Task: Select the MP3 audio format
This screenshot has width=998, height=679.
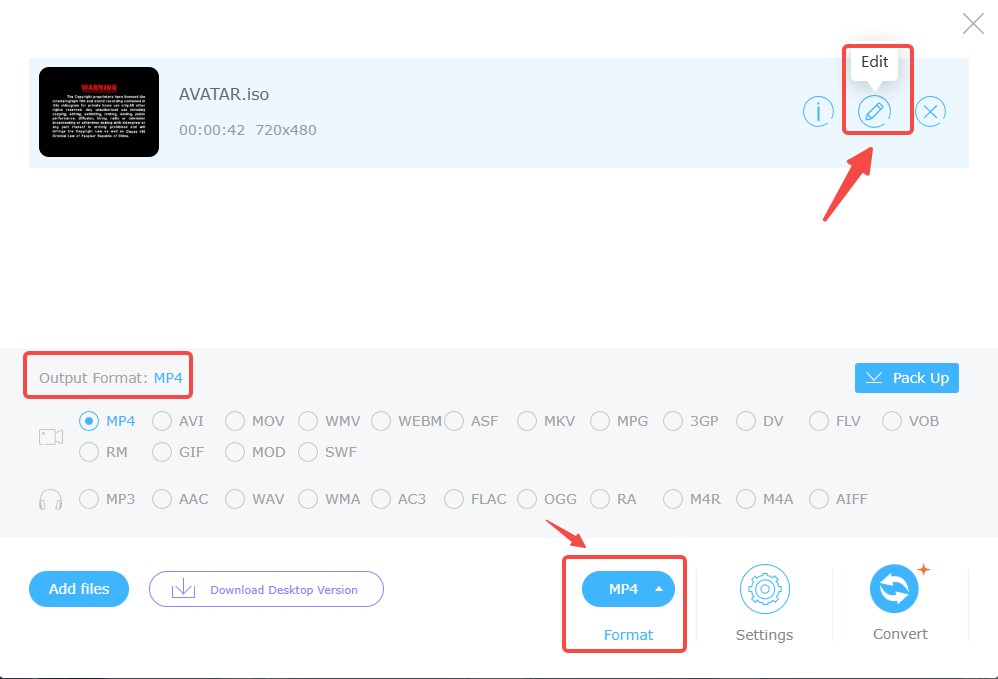Action: [x=89, y=499]
